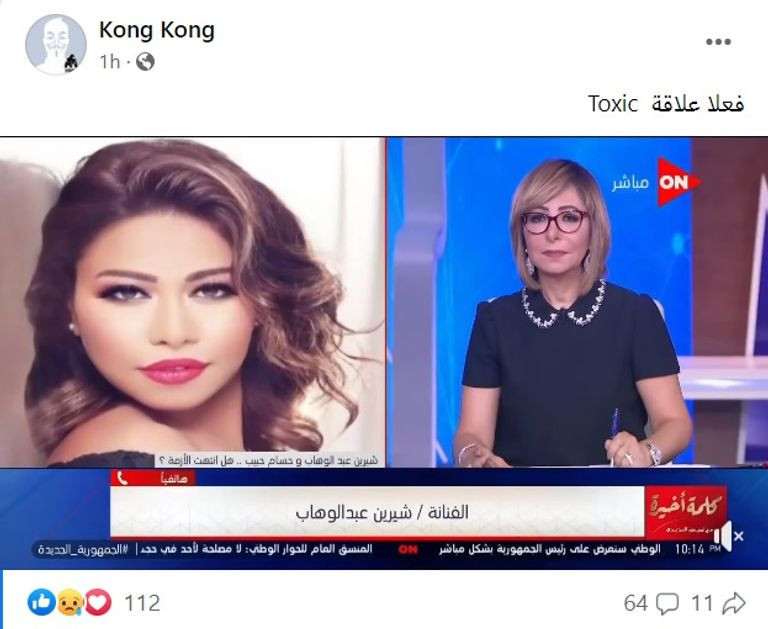Screen dimensions: 768x629
Task: Open the three-dots post options menu
Action: click(x=718, y=42)
